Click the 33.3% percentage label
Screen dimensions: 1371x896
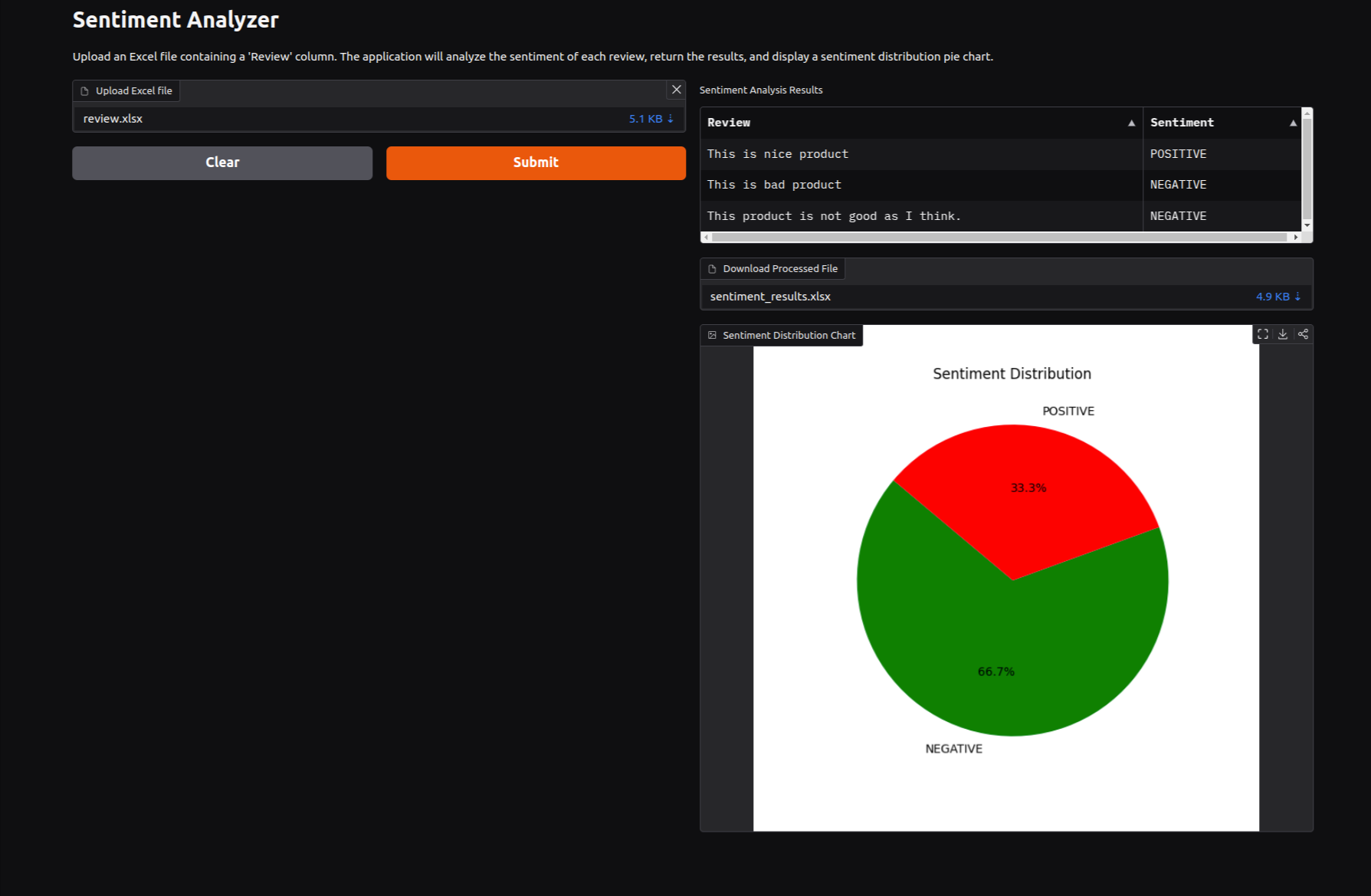1028,488
